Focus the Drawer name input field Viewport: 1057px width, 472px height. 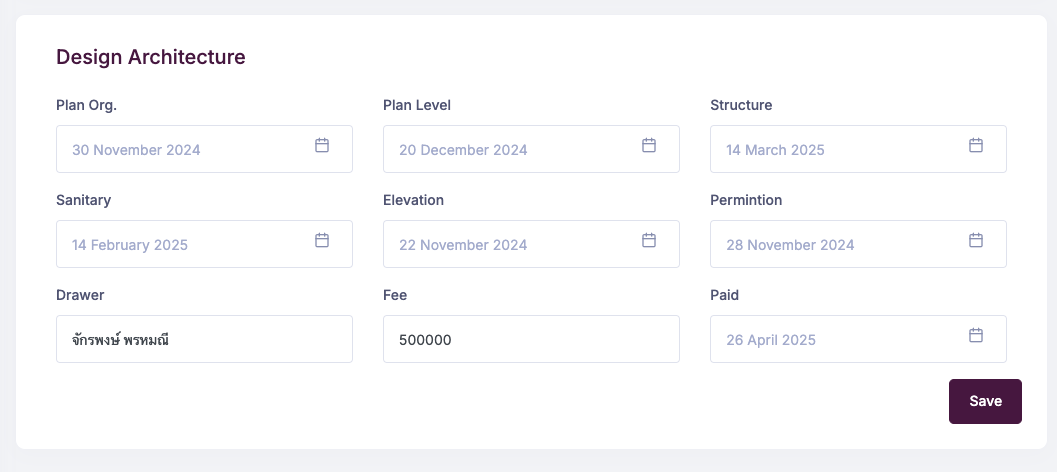(x=204, y=339)
